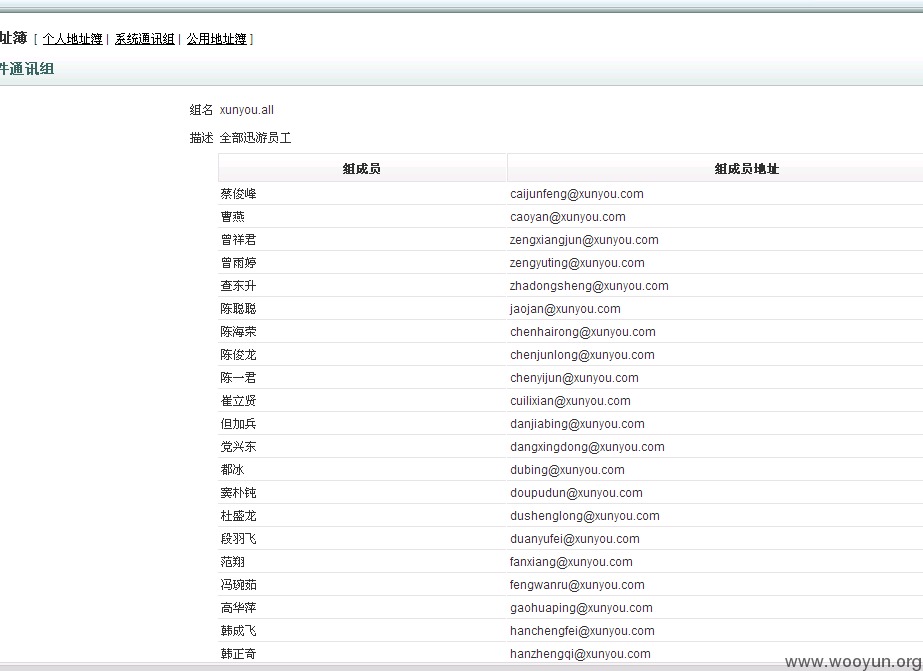Select email caoyan@xunyou.com

568,217
